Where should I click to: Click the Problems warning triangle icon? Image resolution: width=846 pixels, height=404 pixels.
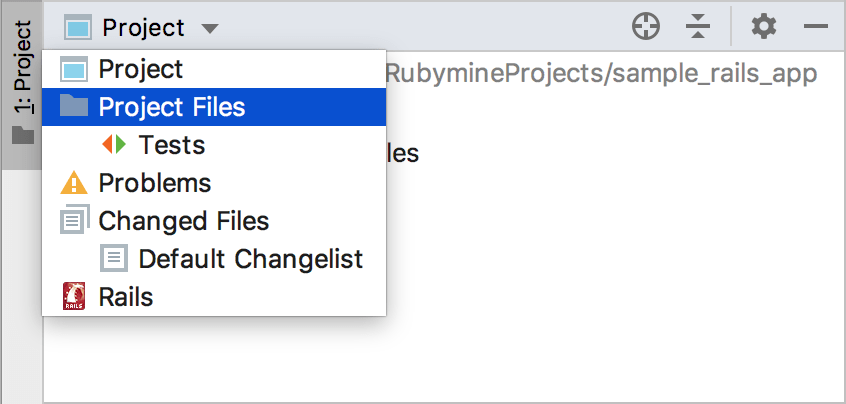click(74, 183)
